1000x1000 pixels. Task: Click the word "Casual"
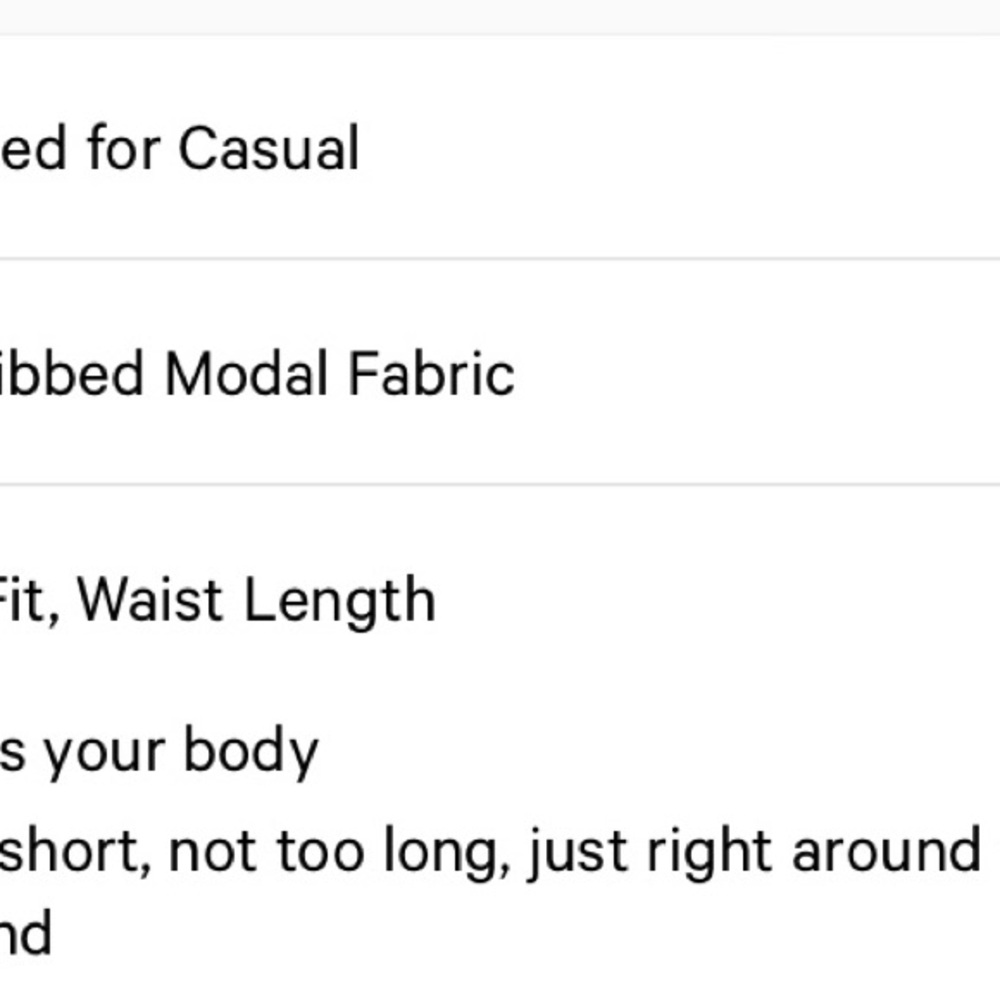(268, 149)
